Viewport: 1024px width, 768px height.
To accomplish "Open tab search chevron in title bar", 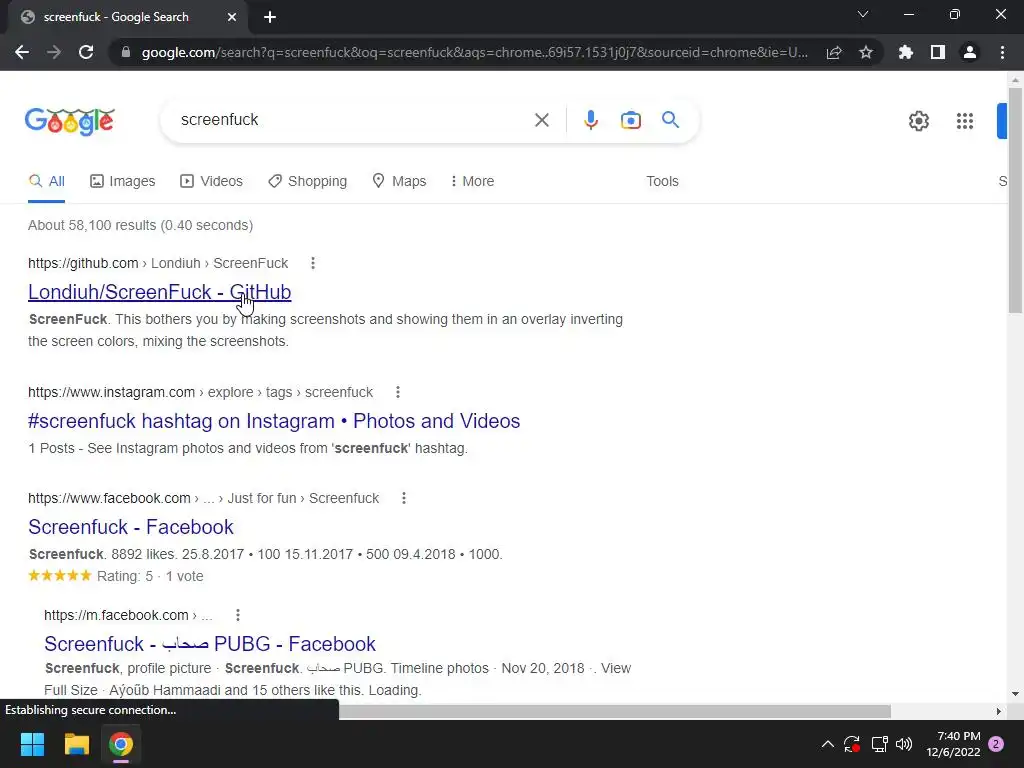I will point(863,14).
